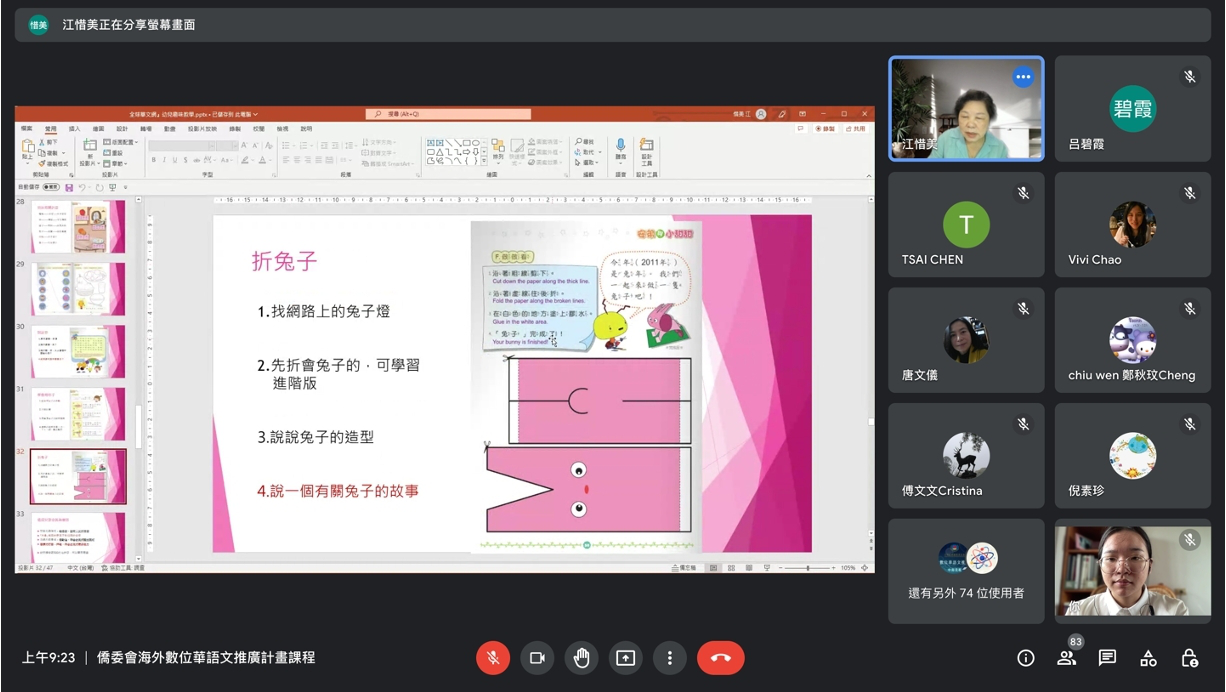End the call with the red hang-up button

coord(721,658)
